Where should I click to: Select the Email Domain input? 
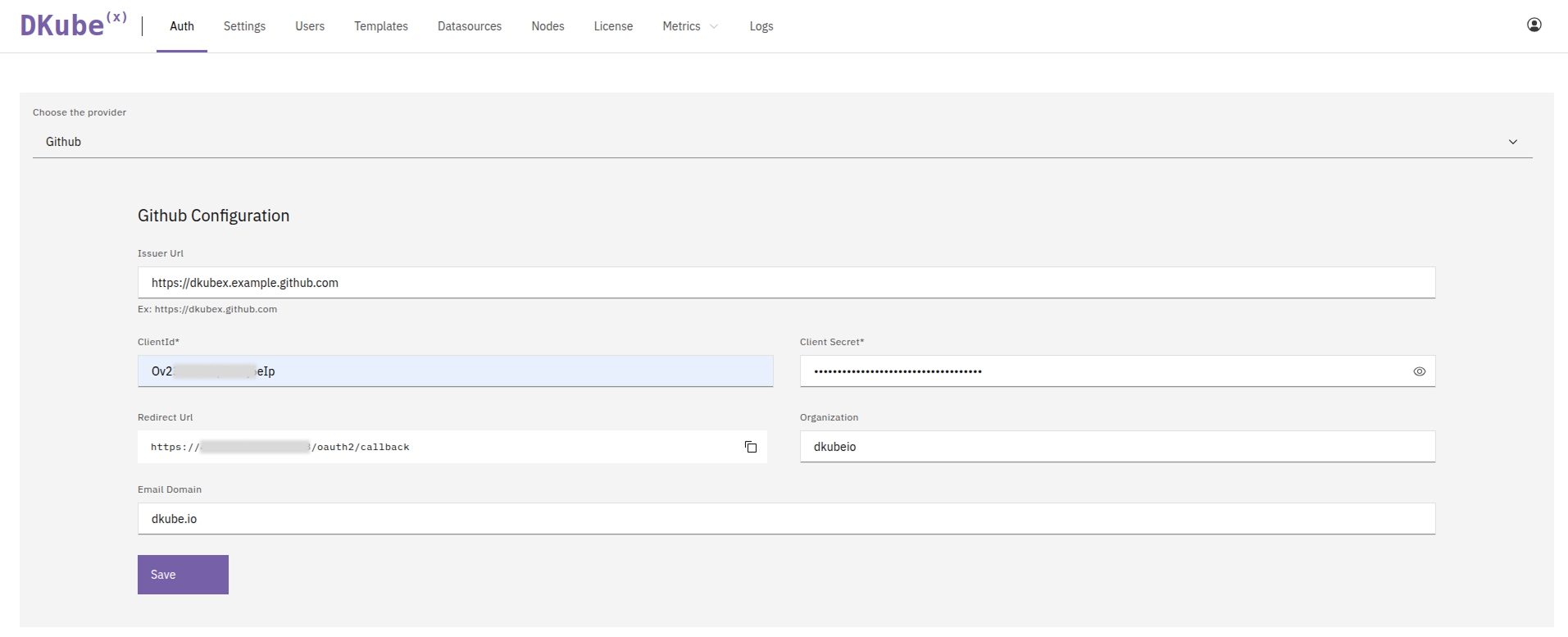click(x=785, y=519)
